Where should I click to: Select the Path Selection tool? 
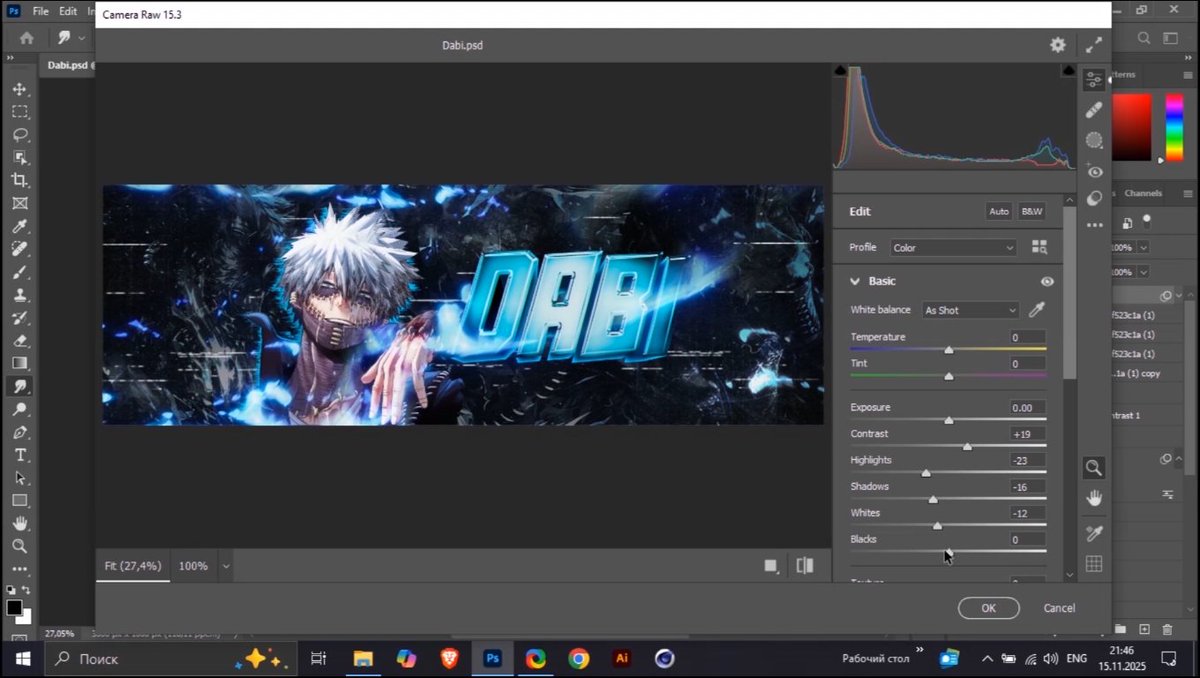coord(20,478)
